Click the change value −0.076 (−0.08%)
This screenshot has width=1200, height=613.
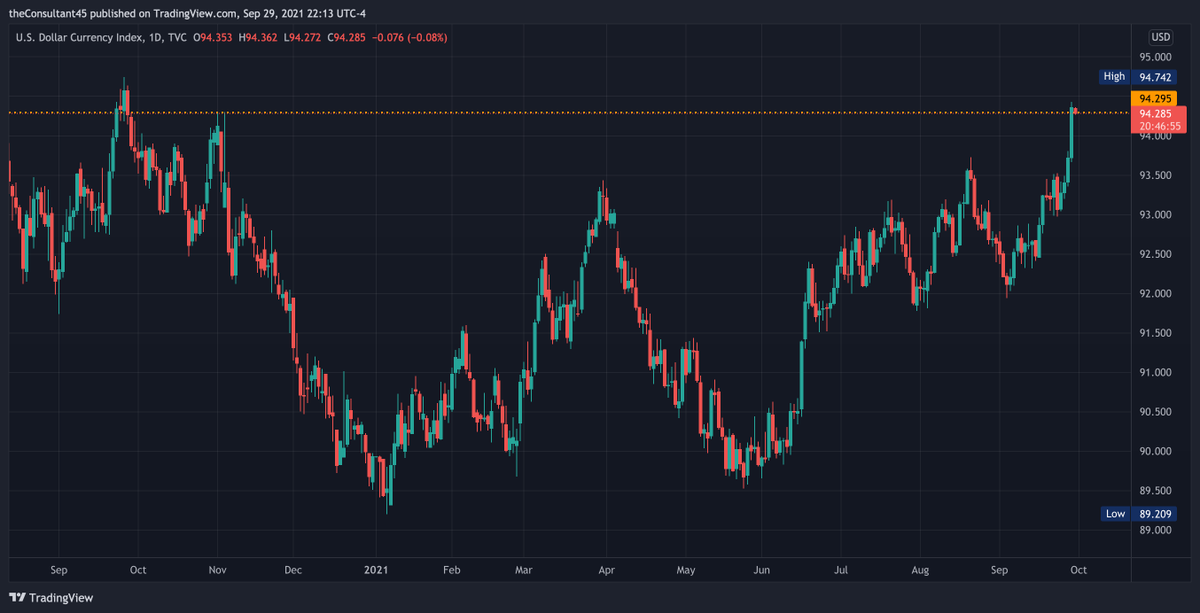tap(412, 37)
